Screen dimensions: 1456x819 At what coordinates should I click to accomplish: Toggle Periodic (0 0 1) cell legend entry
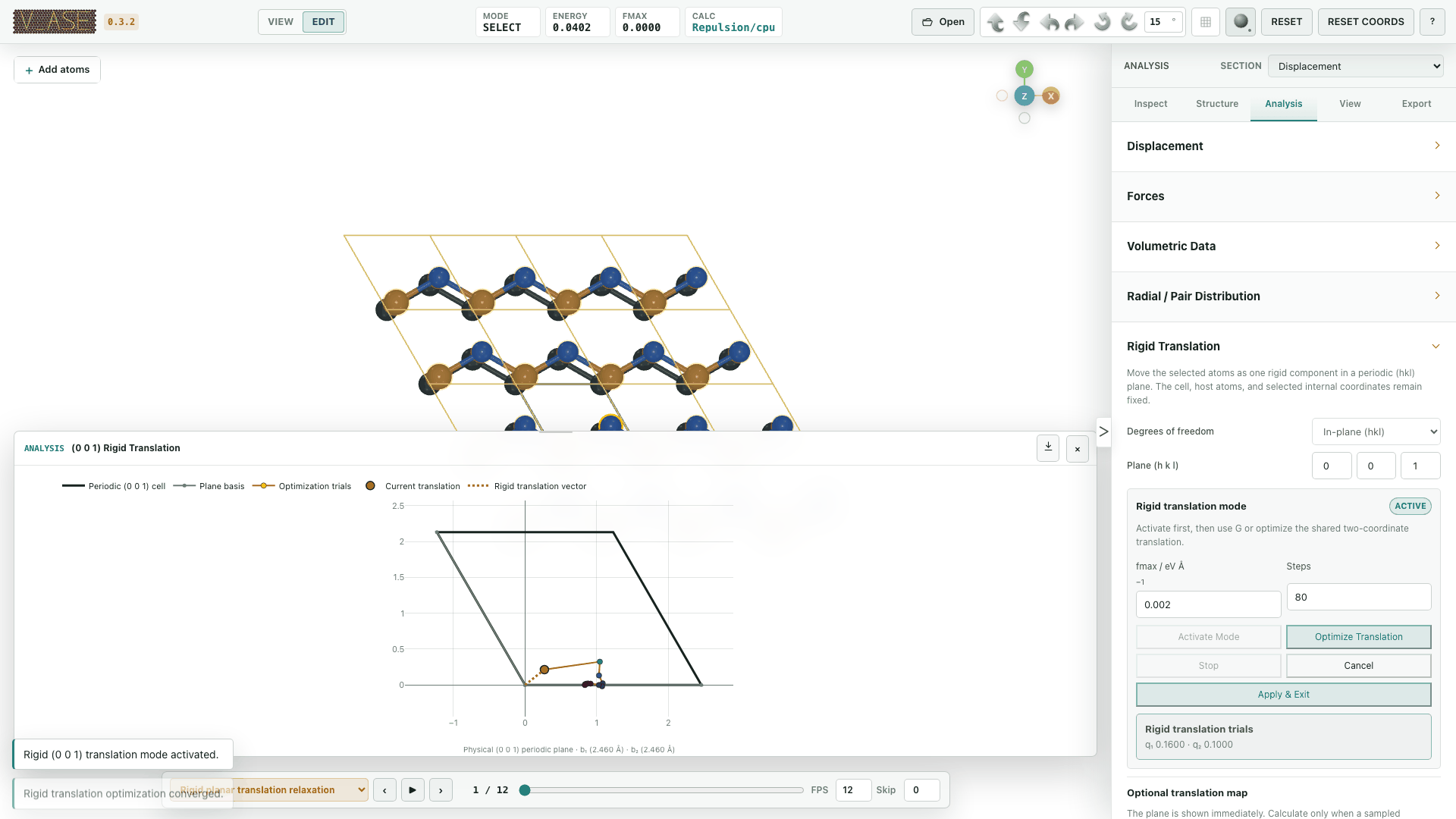tap(114, 486)
